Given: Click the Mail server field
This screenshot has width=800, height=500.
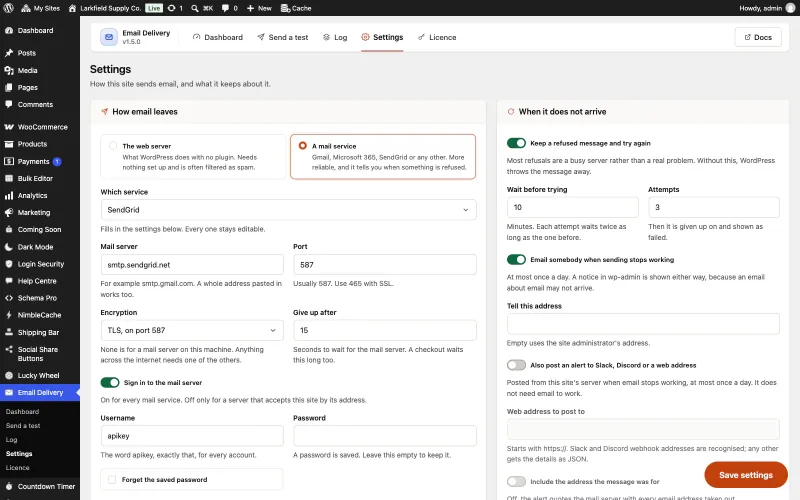Looking at the screenshot, I should 192,265.
